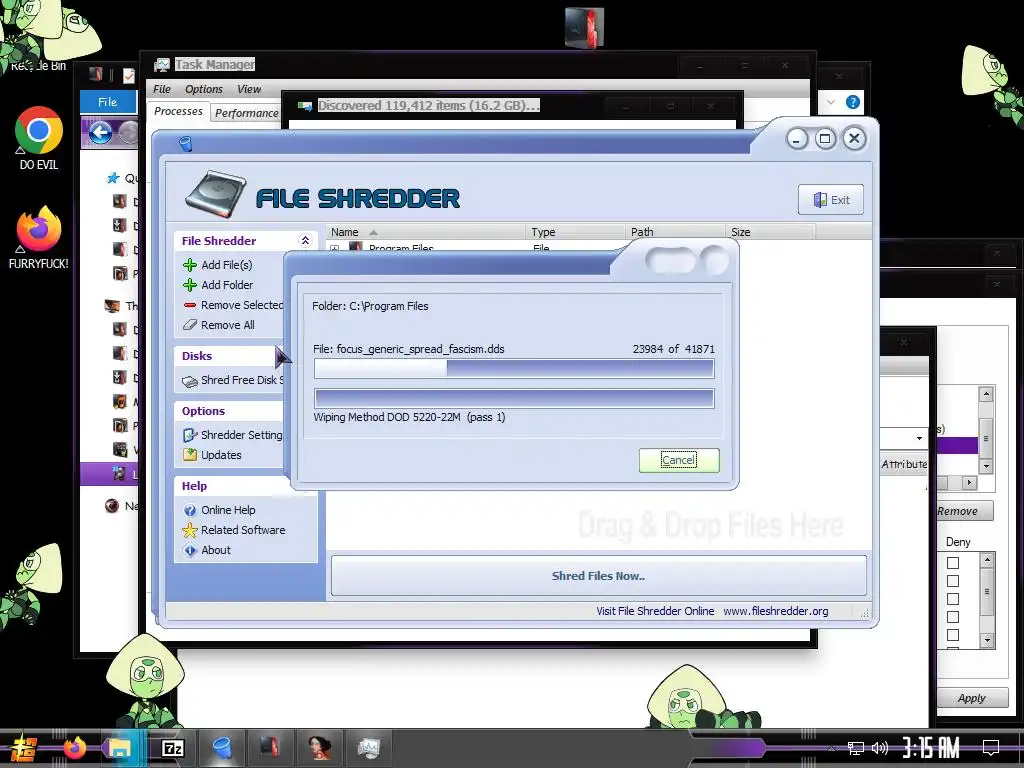The width and height of the screenshot is (1024, 768).
Task: Tick the fifth Deny checkbox in permissions list
Action: (953, 635)
